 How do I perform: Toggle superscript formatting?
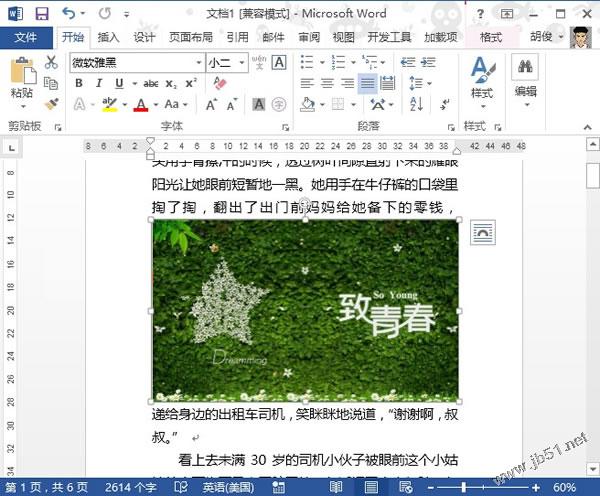[x=191, y=83]
